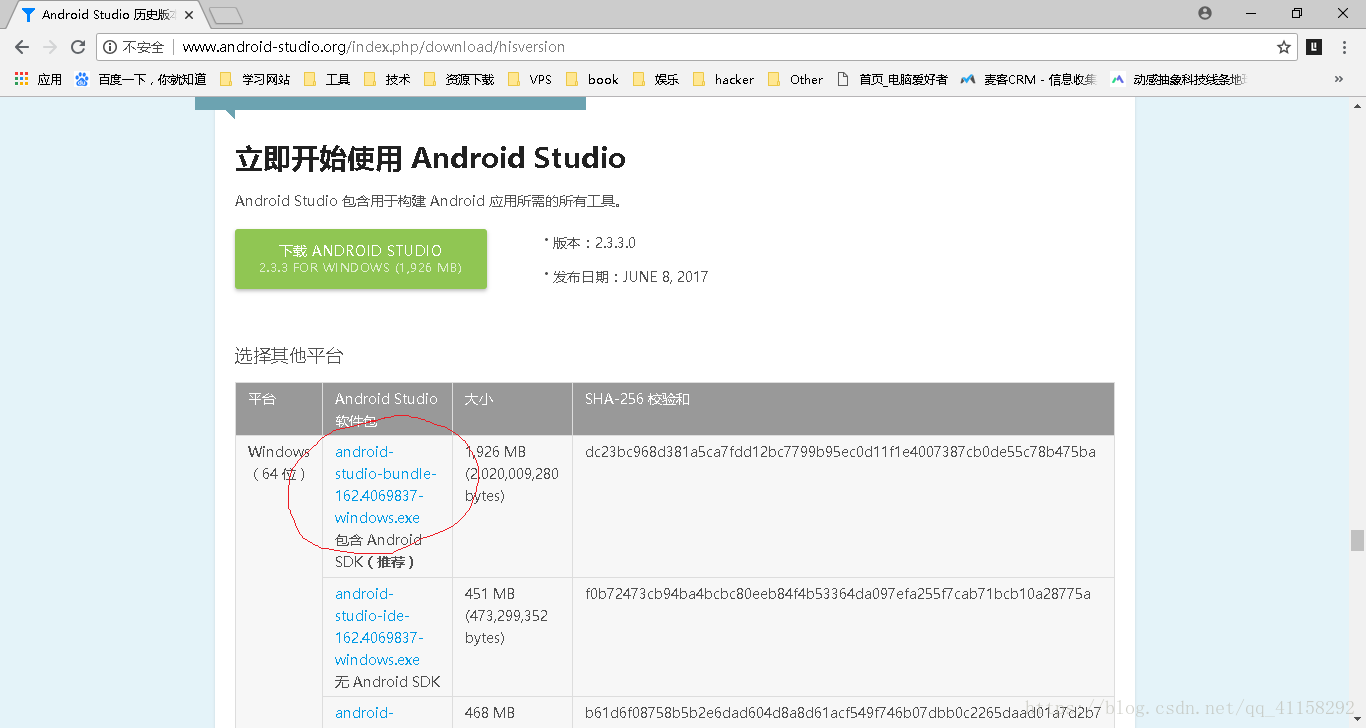This screenshot has height=728, width=1366.
Task: Click the 下载 ANDROID STUDIO green button
Action: coord(361,259)
